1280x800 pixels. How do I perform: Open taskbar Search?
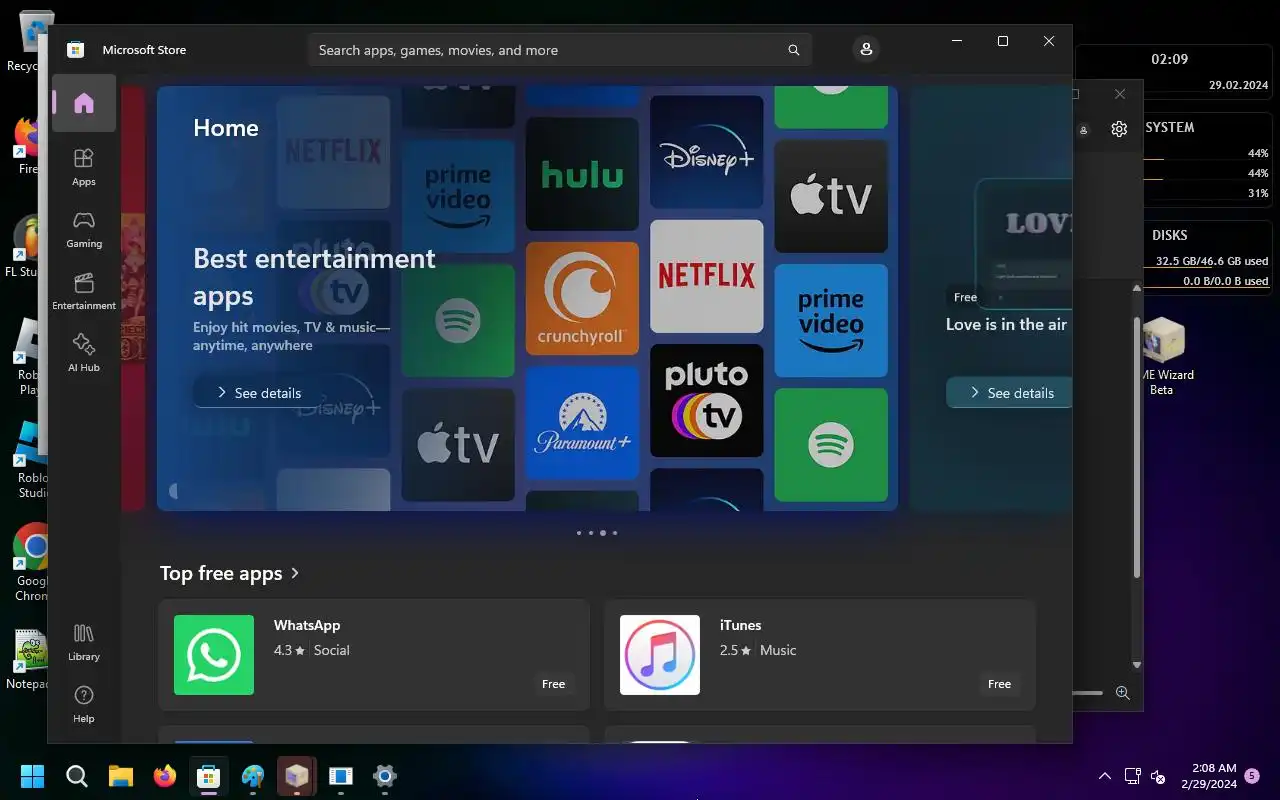pyautogui.click(x=76, y=776)
